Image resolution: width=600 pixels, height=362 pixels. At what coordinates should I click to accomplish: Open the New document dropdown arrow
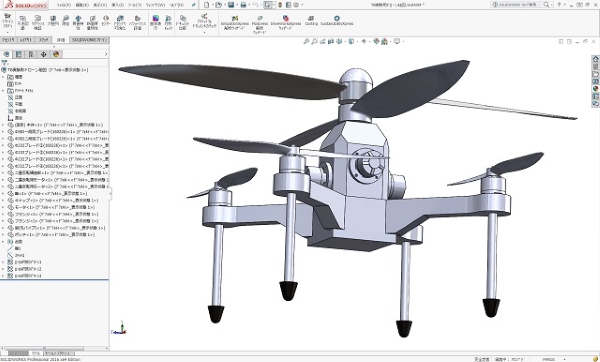pyautogui.click(x=212, y=5)
